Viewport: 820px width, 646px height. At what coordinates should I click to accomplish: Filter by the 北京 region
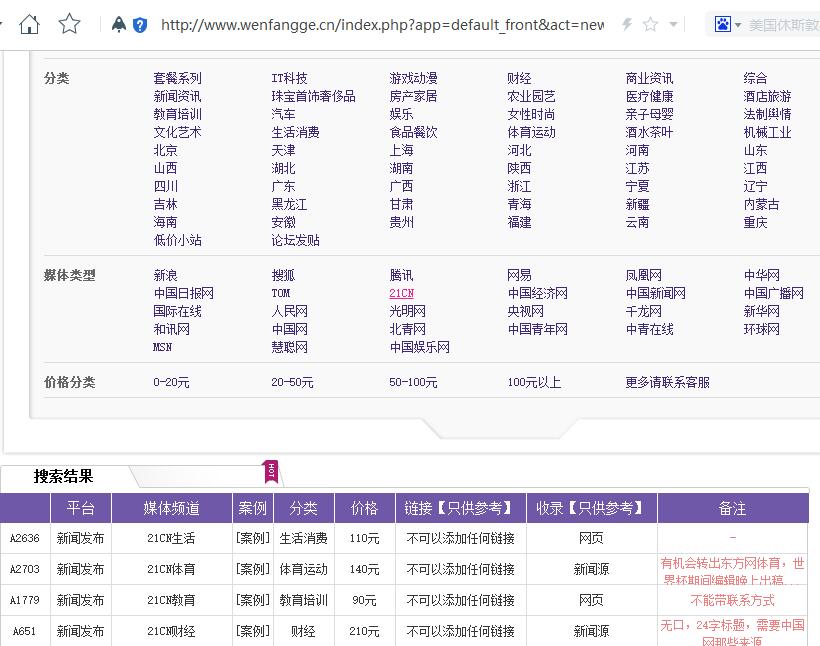(x=165, y=150)
